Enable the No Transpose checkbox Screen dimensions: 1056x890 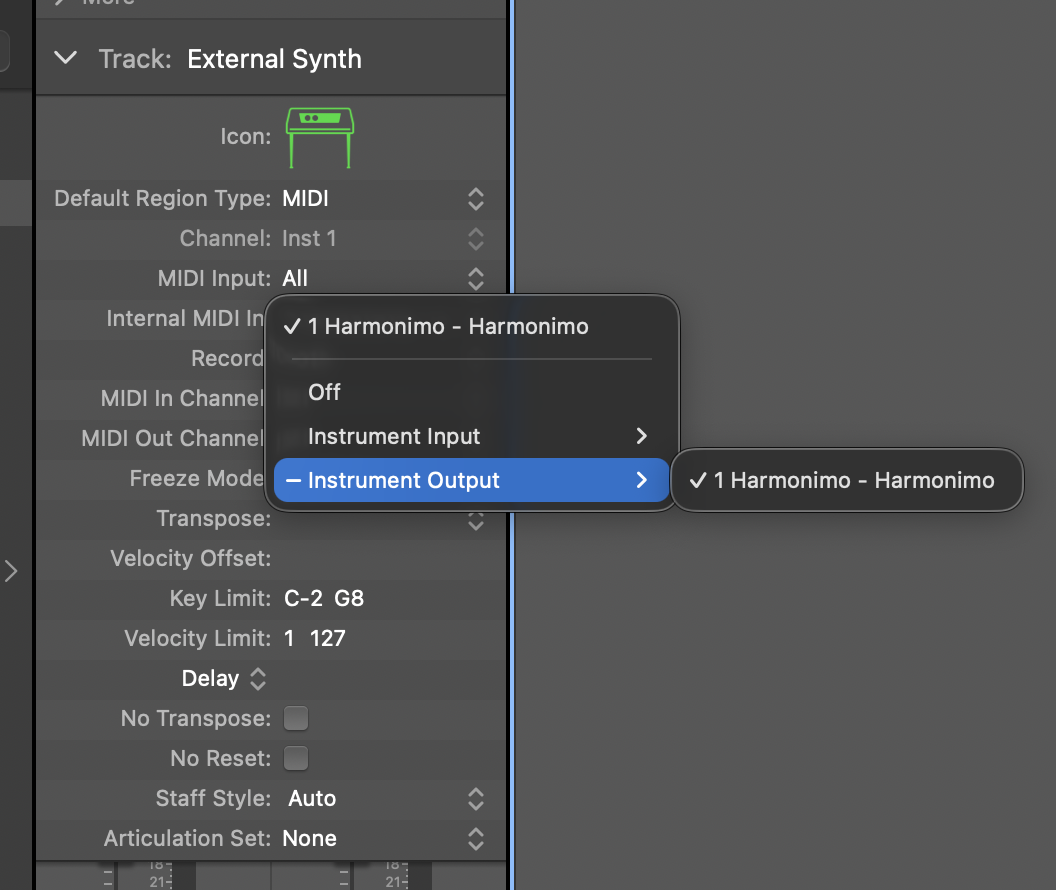coord(296,718)
